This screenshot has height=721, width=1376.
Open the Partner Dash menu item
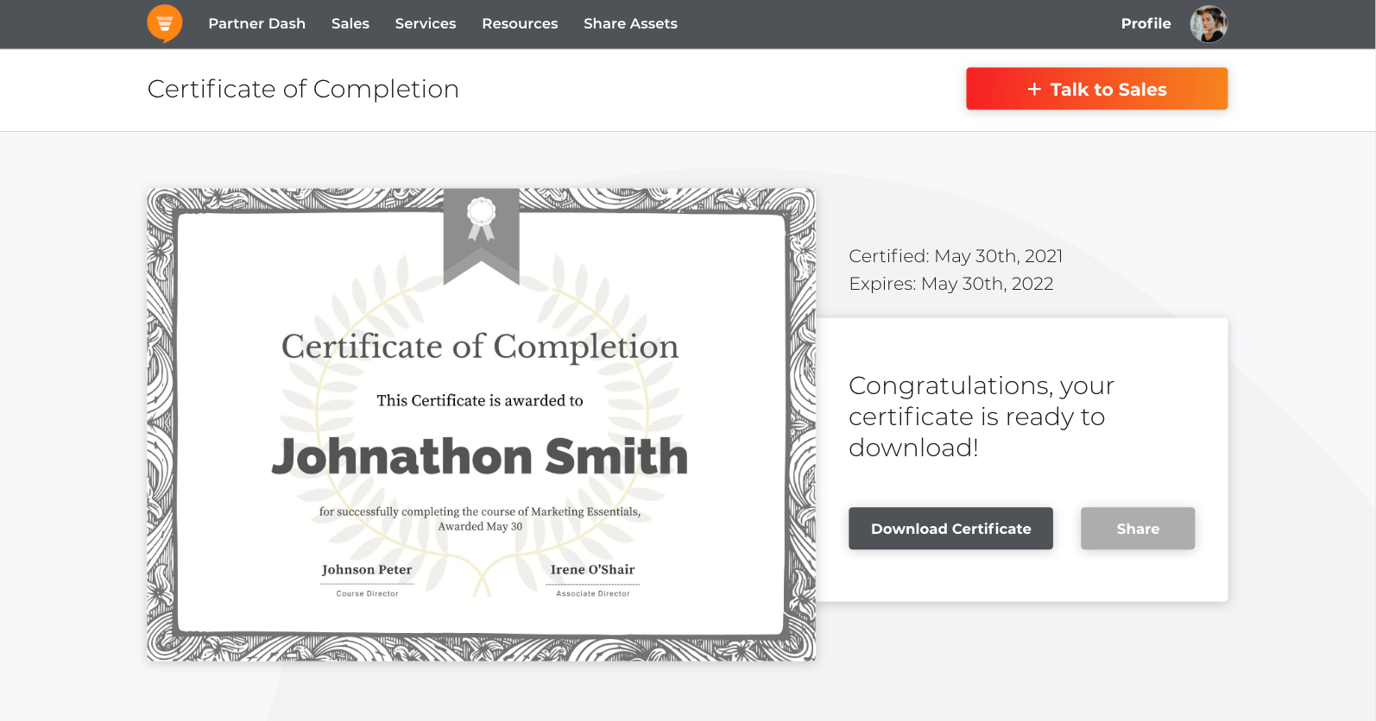257,23
